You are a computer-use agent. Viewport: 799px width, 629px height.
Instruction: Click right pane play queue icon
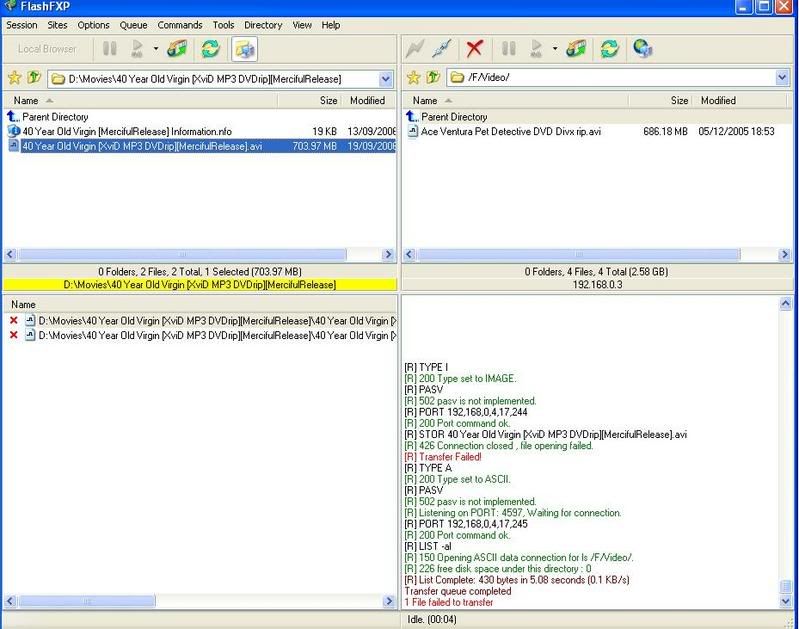point(536,49)
